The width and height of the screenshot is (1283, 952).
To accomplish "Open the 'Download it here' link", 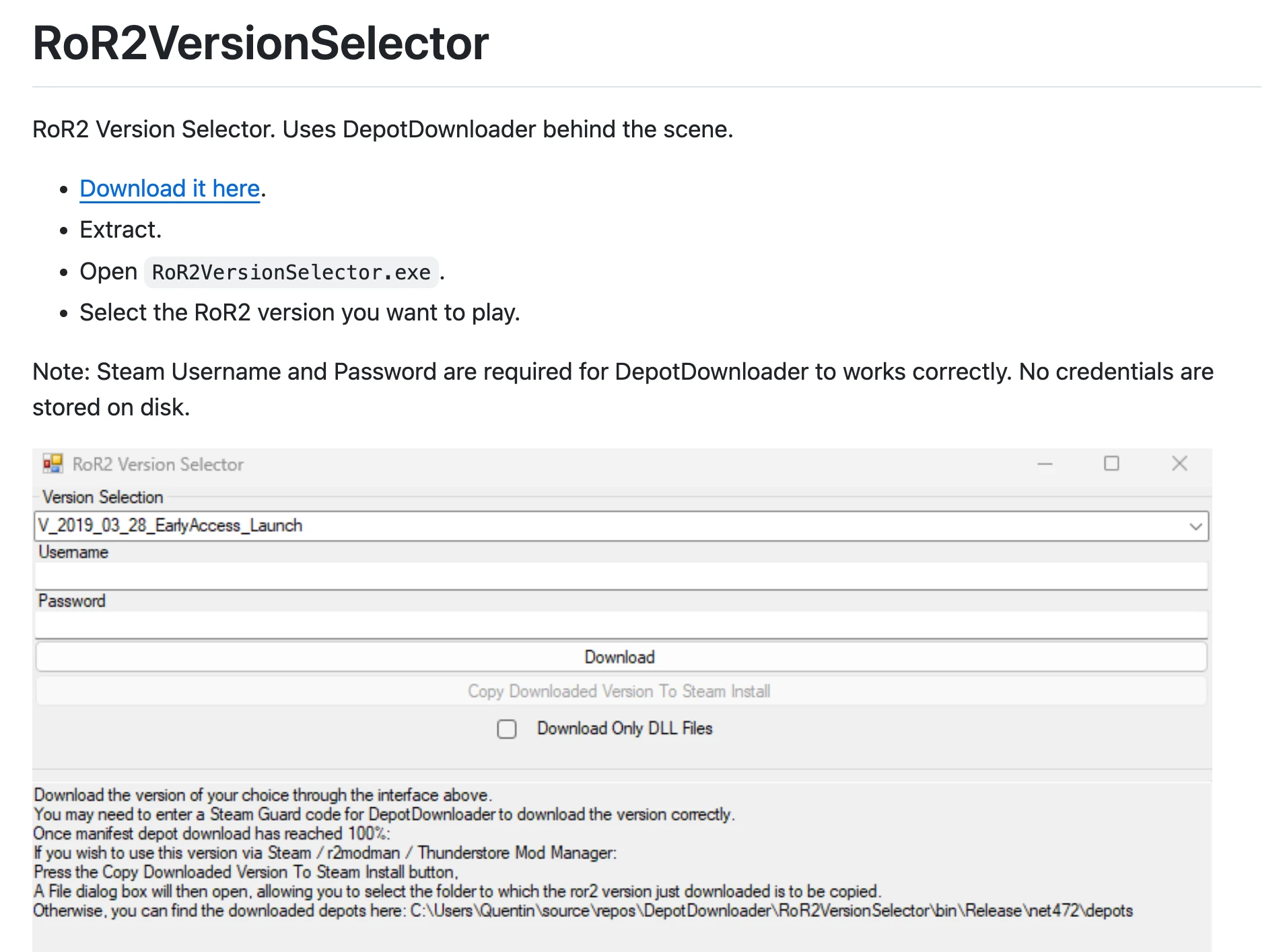I will click(170, 189).
